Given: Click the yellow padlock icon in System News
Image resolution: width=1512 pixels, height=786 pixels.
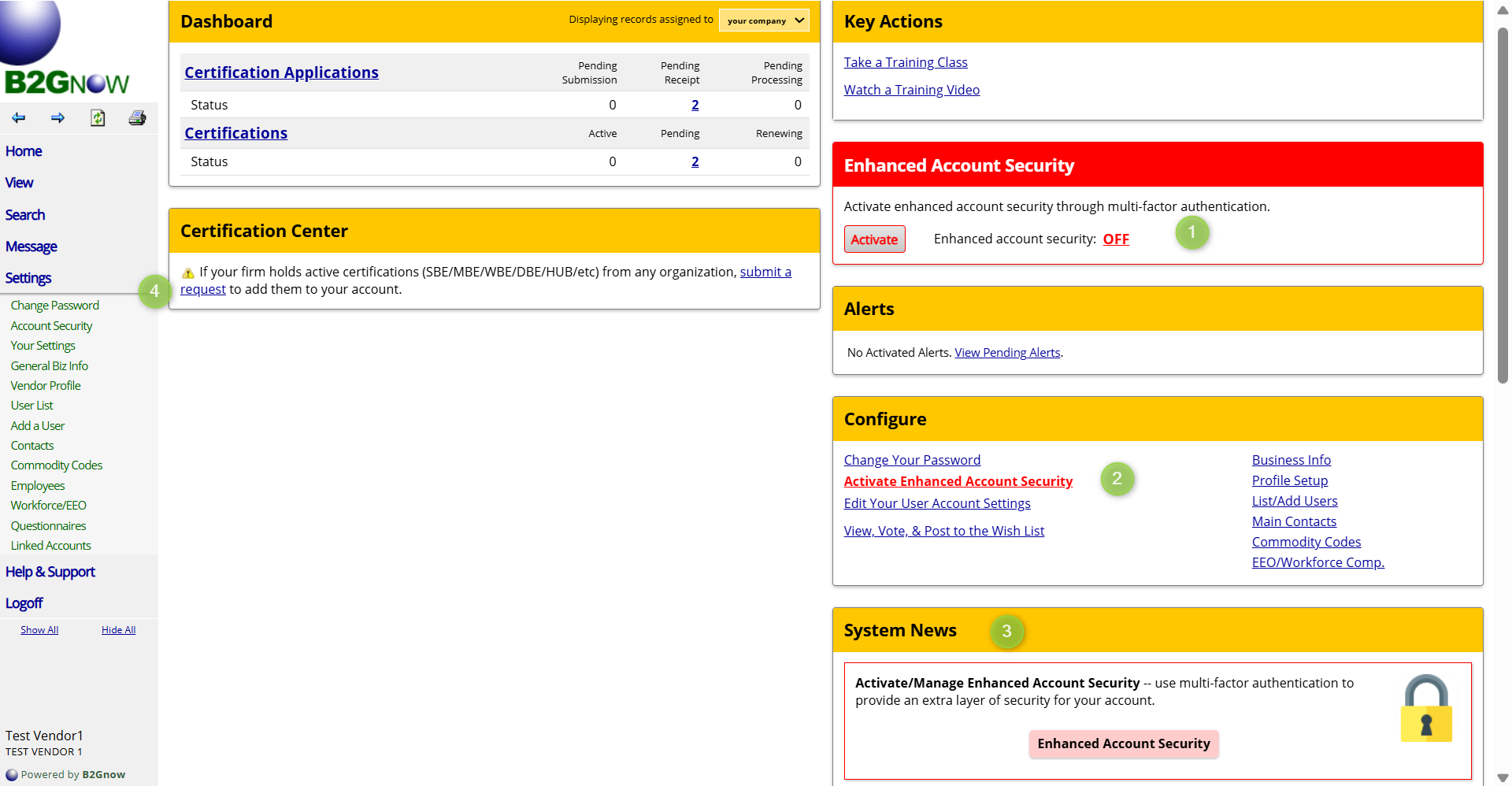Looking at the screenshot, I should (x=1425, y=709).
